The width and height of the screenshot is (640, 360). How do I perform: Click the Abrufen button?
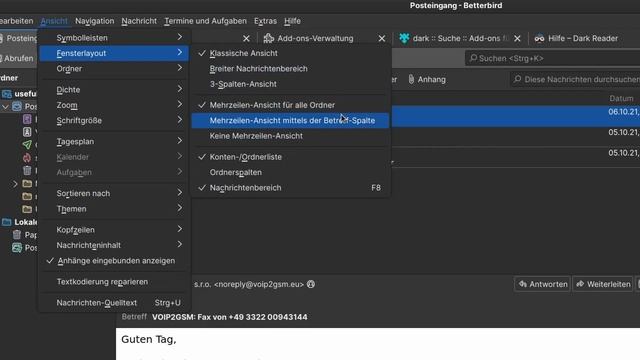pos(16,58)
